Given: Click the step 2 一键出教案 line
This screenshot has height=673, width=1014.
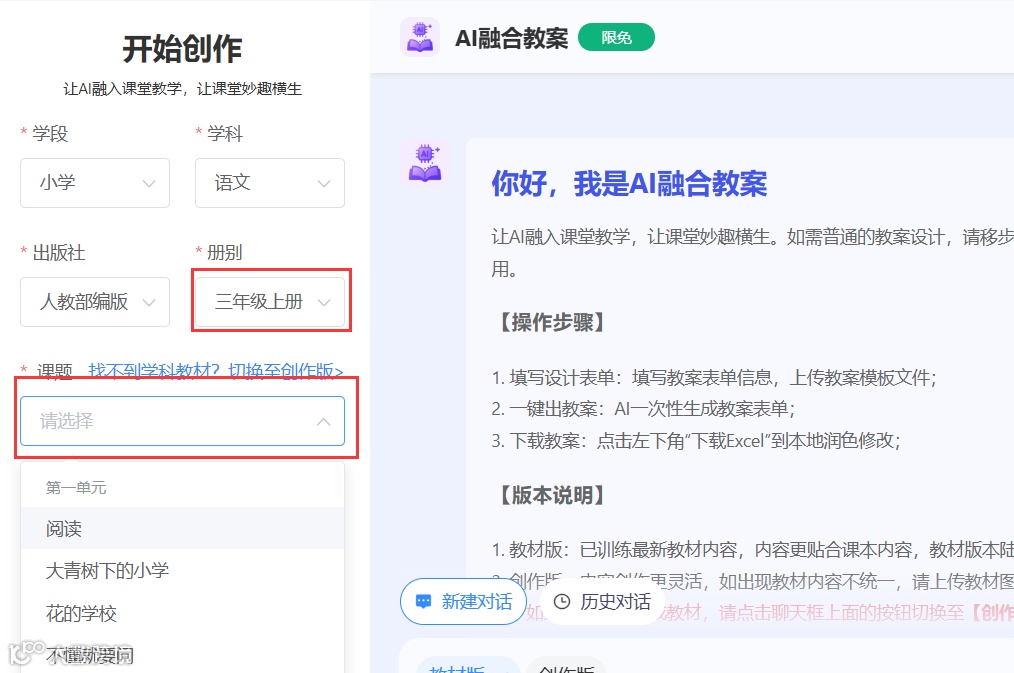Looking at the screenshot, I should (643, 409).
